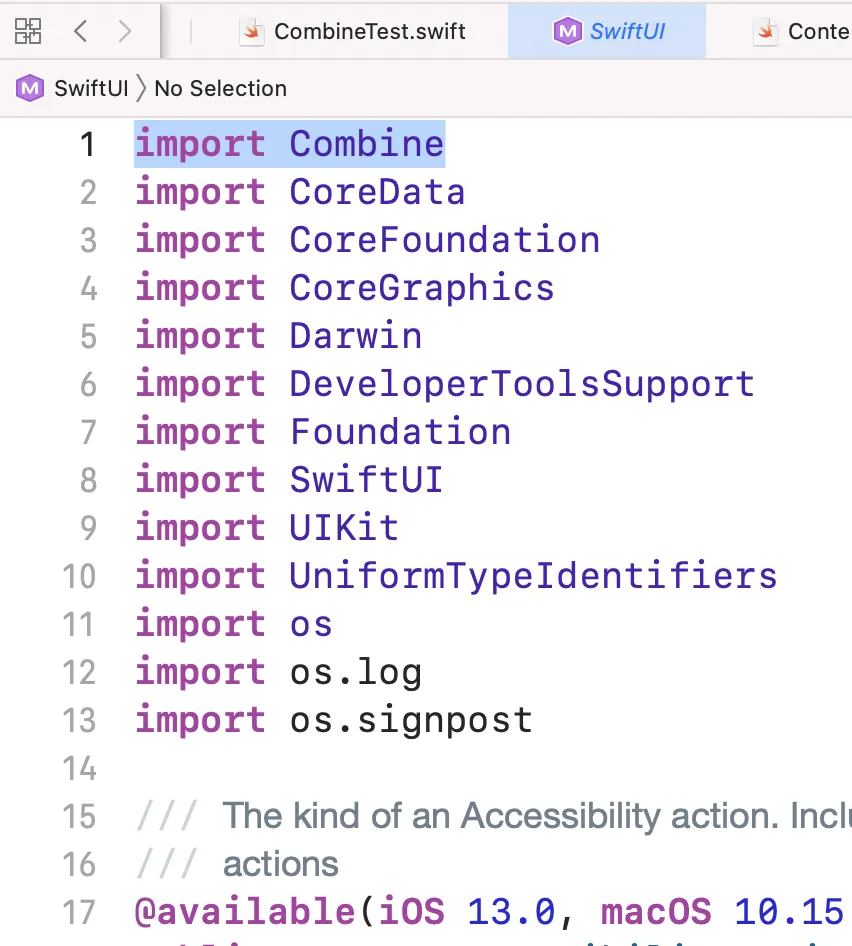Click the purple module icon on SwiftUI tab
852x946 pixels.
tap(567, 31)
